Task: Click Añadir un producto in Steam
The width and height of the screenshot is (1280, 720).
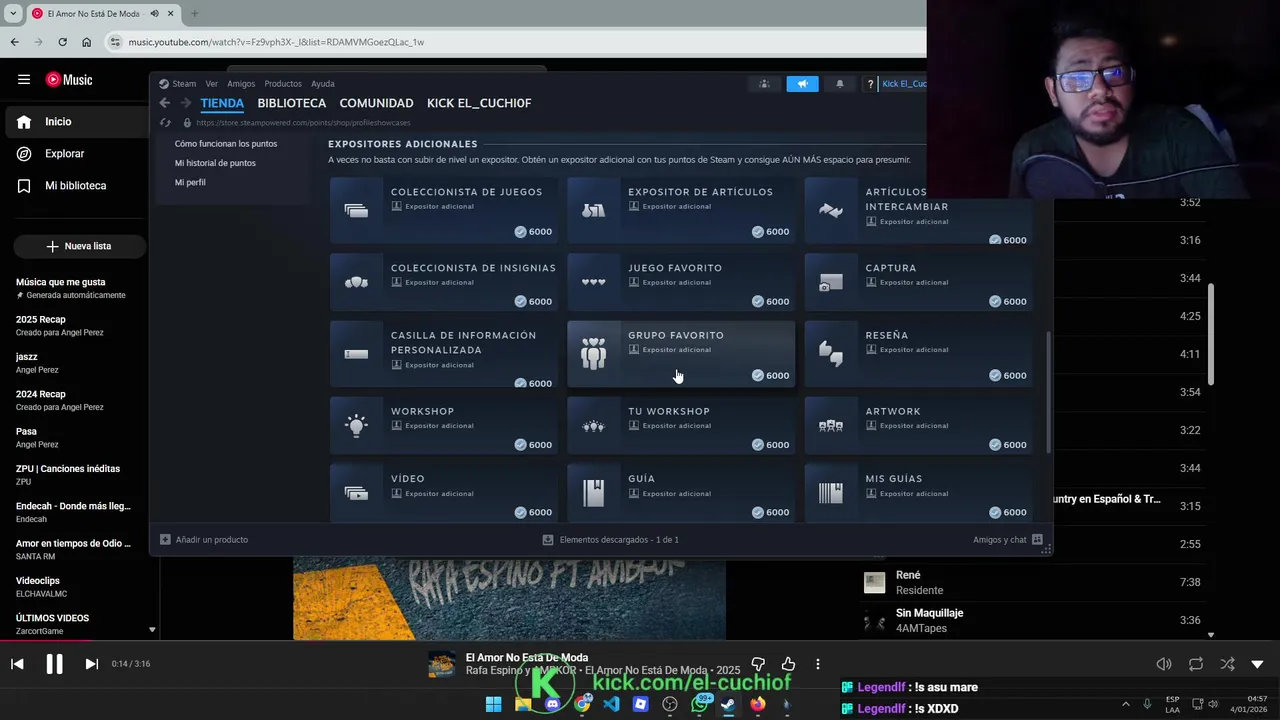Action: 204,540
